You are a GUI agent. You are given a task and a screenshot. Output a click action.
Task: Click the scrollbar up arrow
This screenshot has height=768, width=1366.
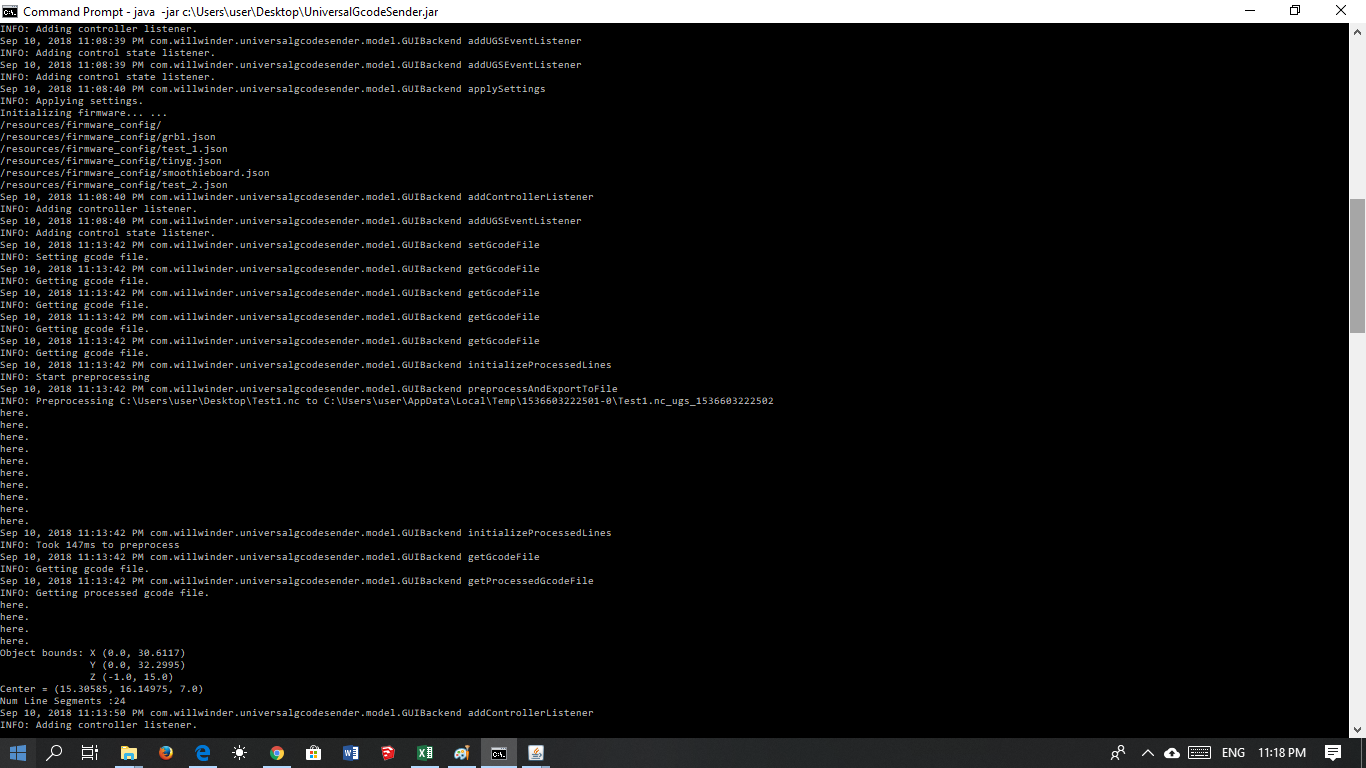point(1357,31)
